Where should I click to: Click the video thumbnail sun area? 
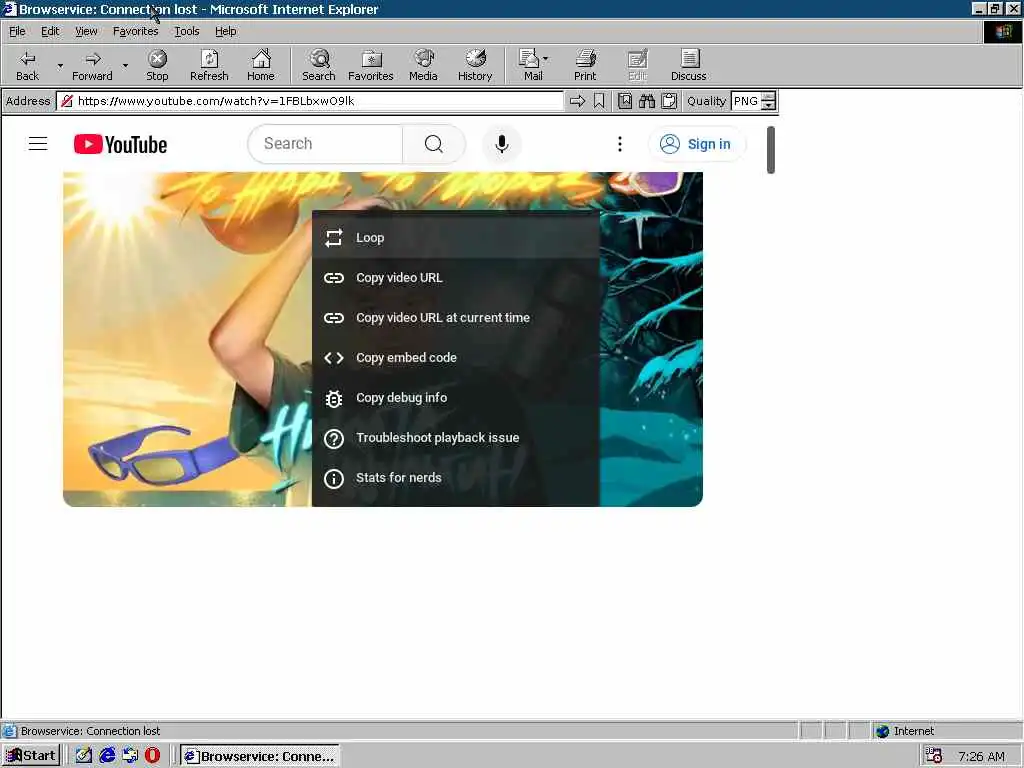(x=118, y=196)
